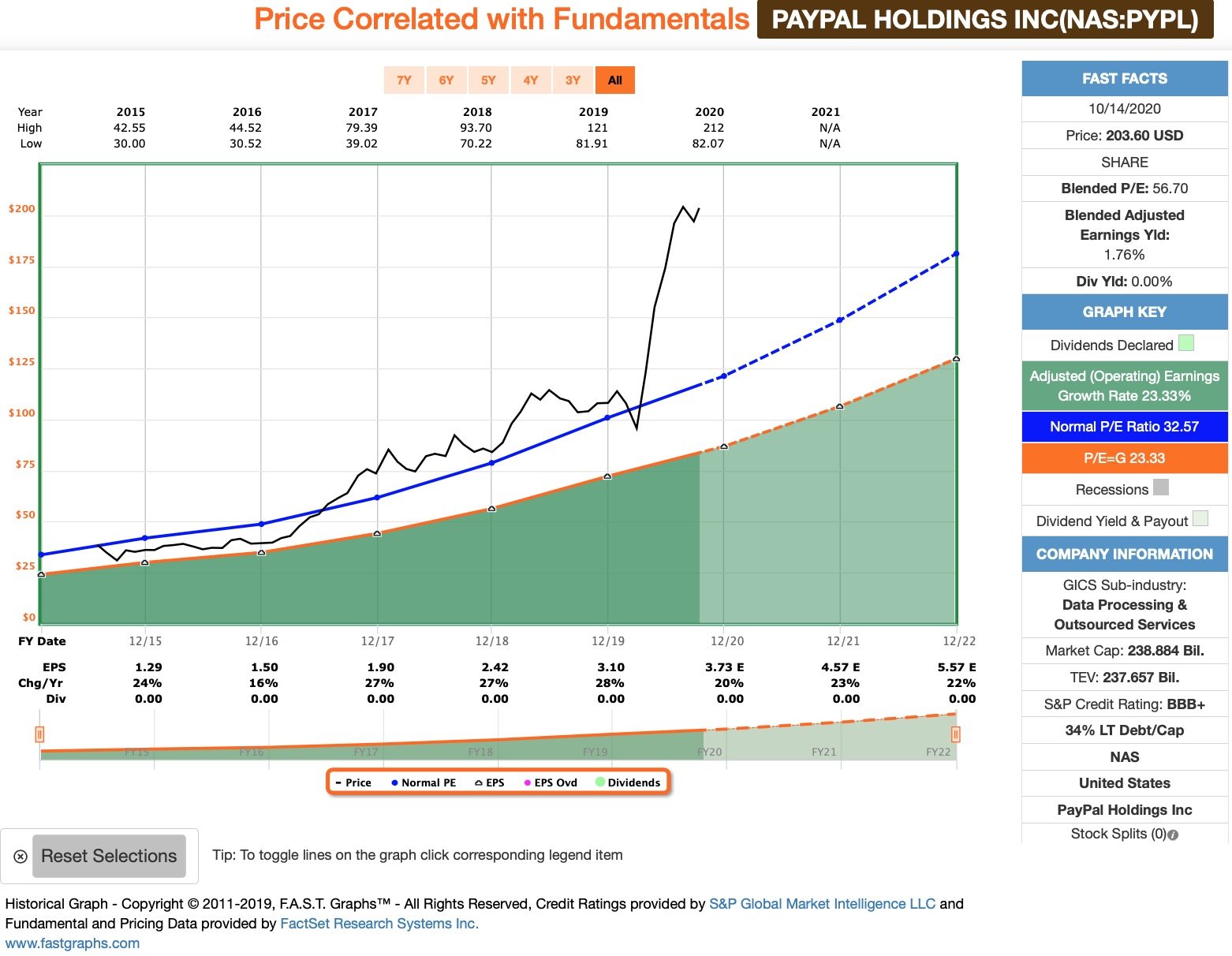Click the Blended P/E 56.70 row
This screenshot has width=1232, height=956.
(x=1125, y=189)
